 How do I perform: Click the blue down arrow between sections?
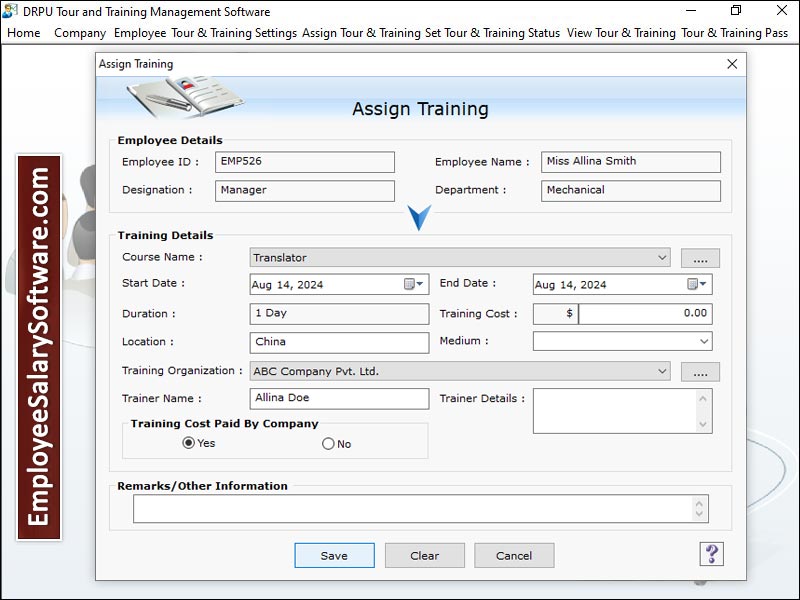pos(419,218)
